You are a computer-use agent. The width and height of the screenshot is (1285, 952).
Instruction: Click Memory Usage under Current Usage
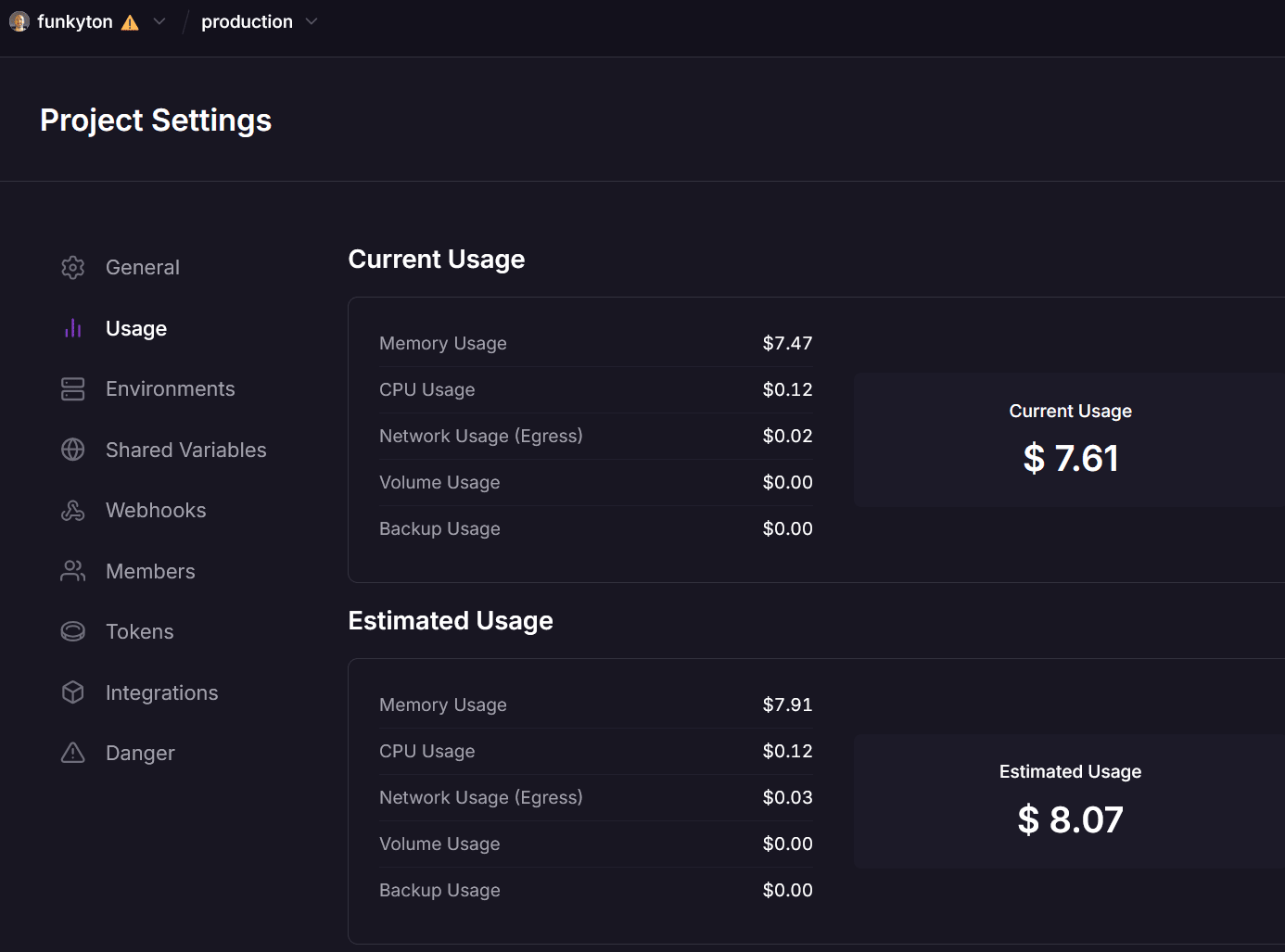(443, 343)
